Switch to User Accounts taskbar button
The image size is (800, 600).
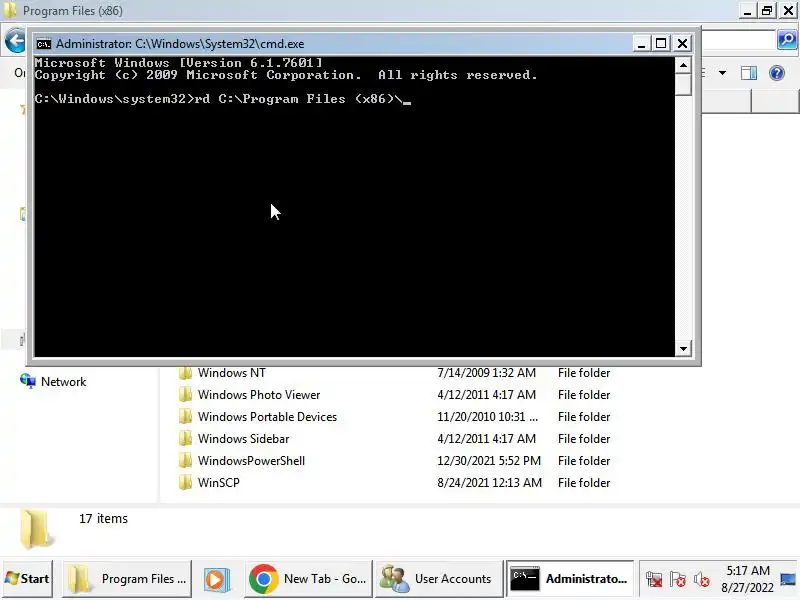tap(438, 579)
